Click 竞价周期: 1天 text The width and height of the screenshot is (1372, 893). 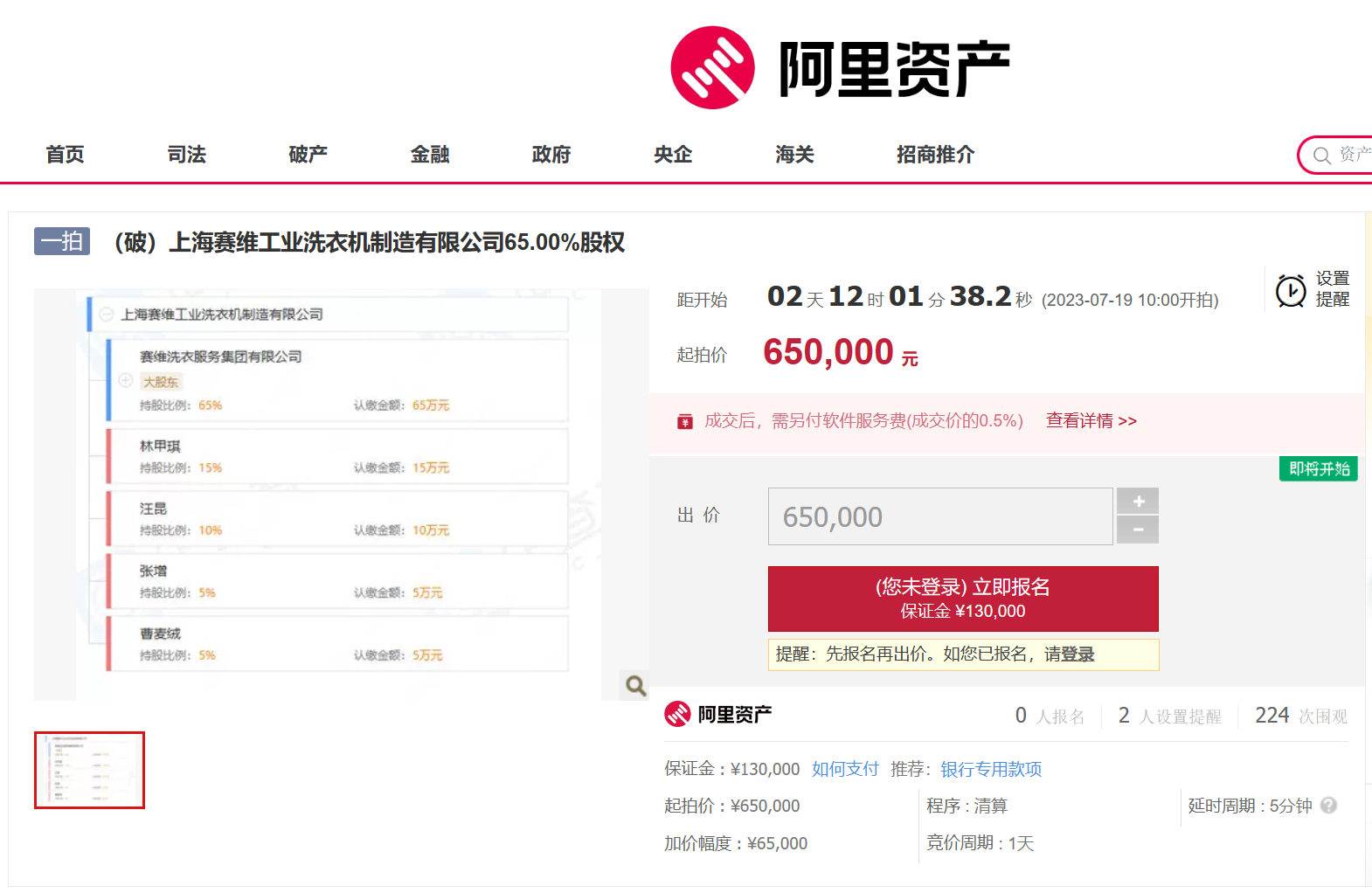point(980,842)
